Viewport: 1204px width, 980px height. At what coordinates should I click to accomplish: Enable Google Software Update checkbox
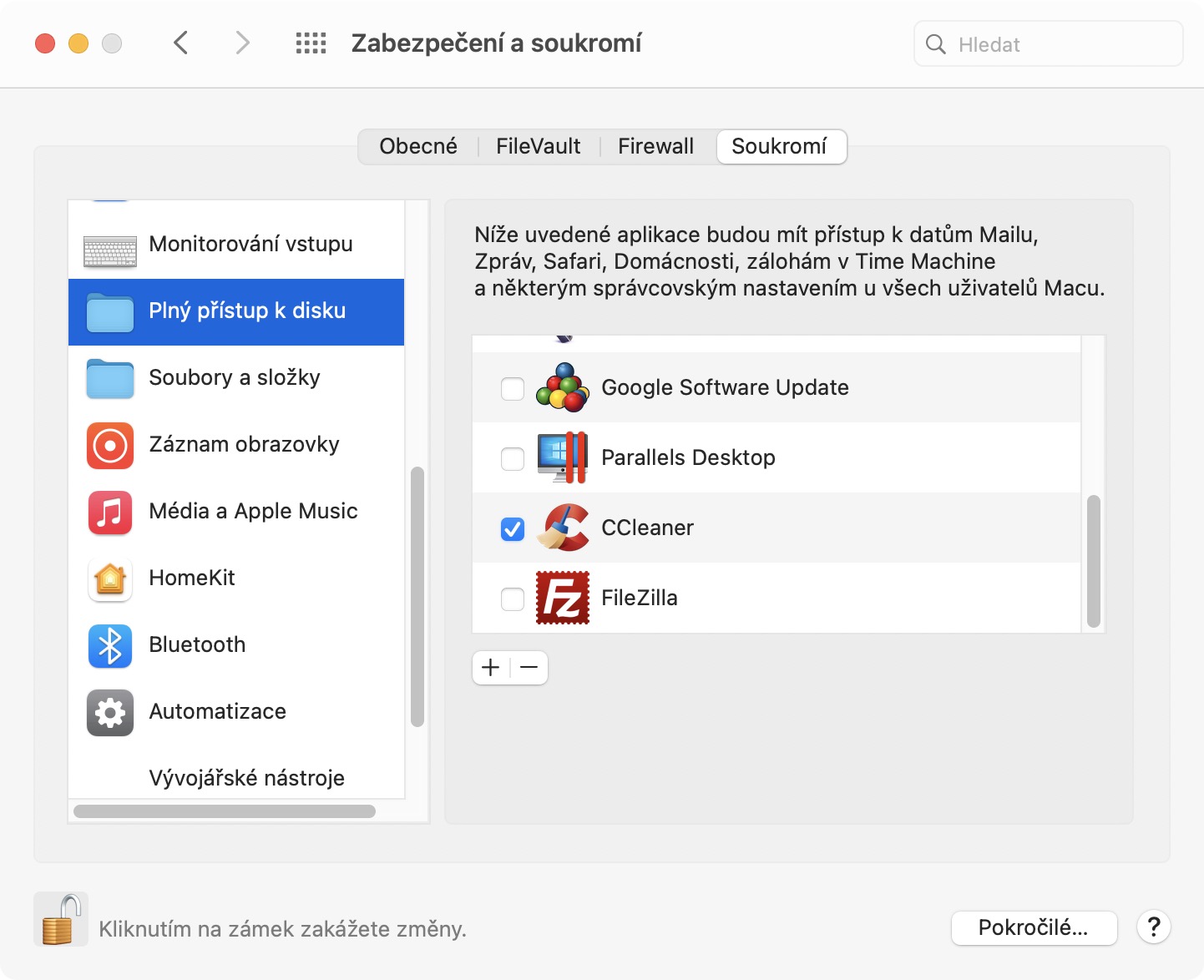(513, 388)
